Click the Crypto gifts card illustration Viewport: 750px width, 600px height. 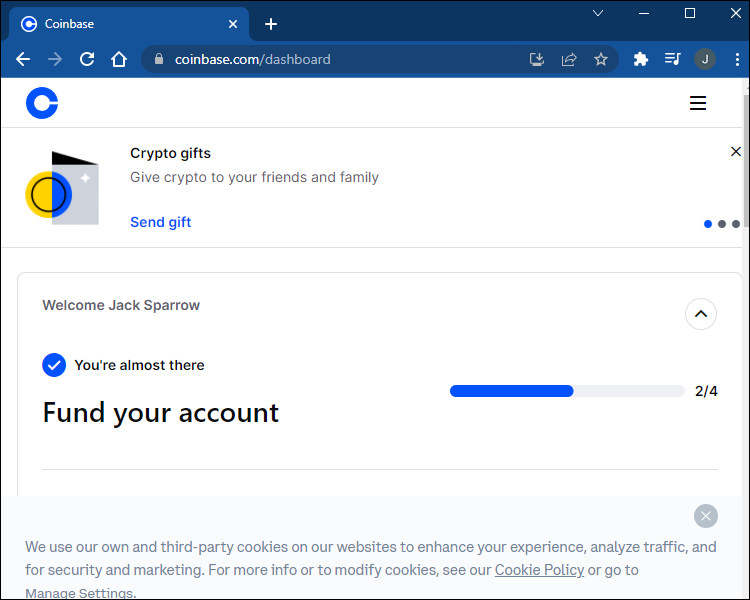coord(62,188)
